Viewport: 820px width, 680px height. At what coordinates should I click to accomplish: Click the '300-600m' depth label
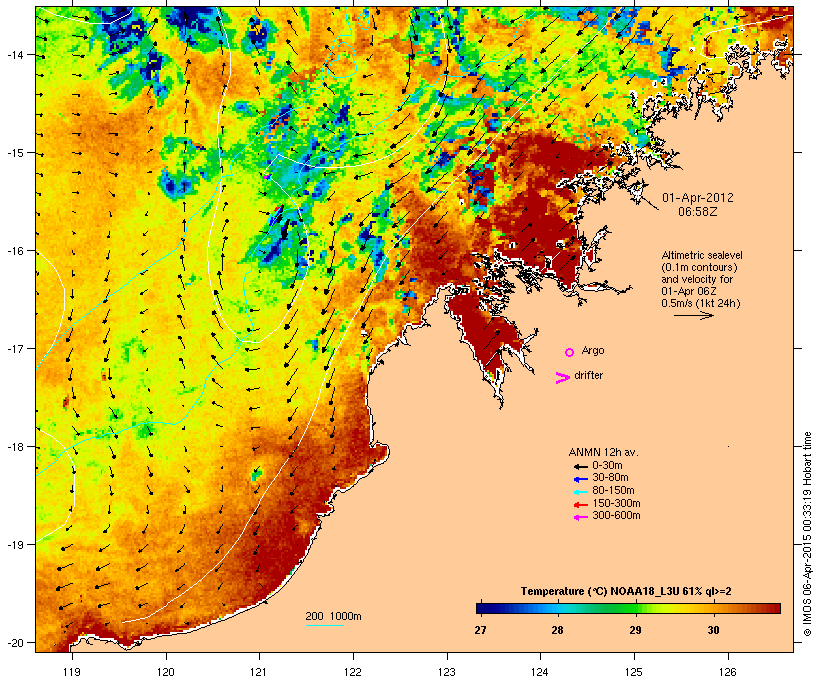(x=616, y=516)
